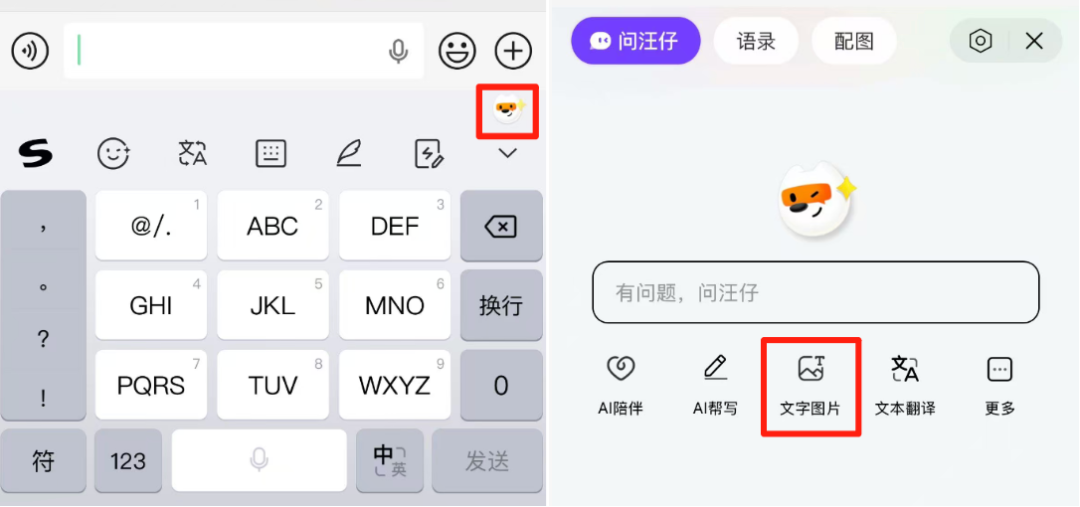The width and height of the screenshot is (1080, 507).
Task: Switch to the 符 symbols keyboard
Action: pyautogui.click(x=43, y=461)
